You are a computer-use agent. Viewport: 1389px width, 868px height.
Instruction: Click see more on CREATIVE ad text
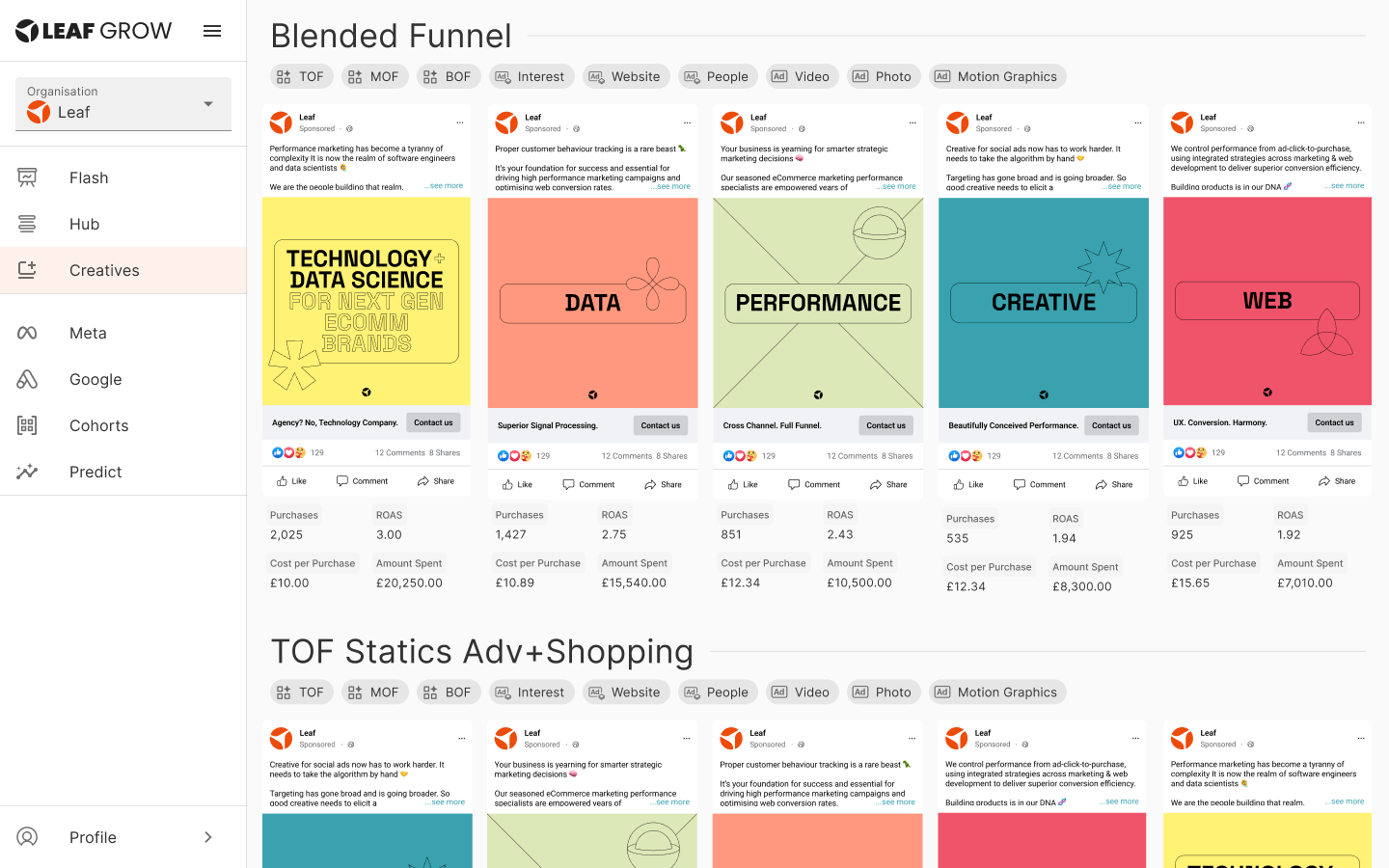tap(1123, 186)
